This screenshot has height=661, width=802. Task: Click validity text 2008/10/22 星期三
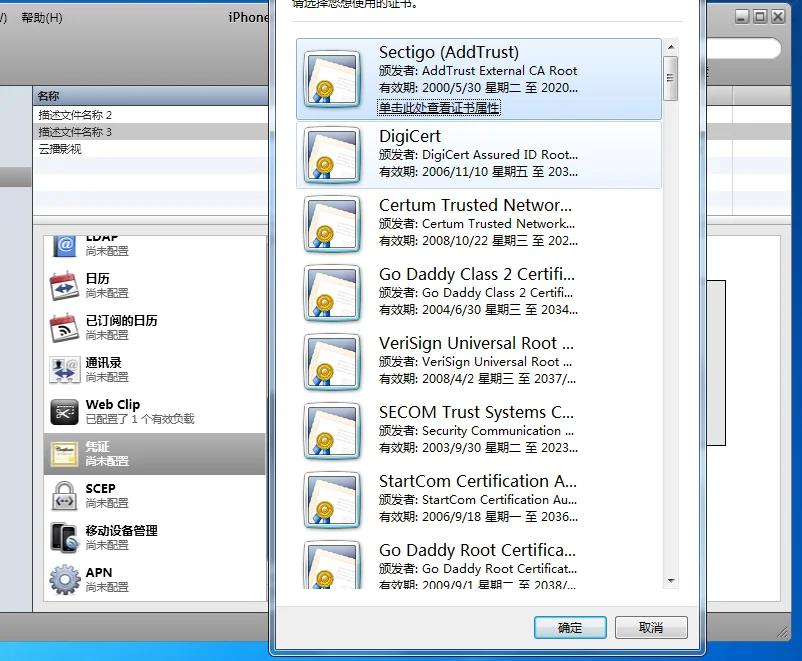pos(475,241)
